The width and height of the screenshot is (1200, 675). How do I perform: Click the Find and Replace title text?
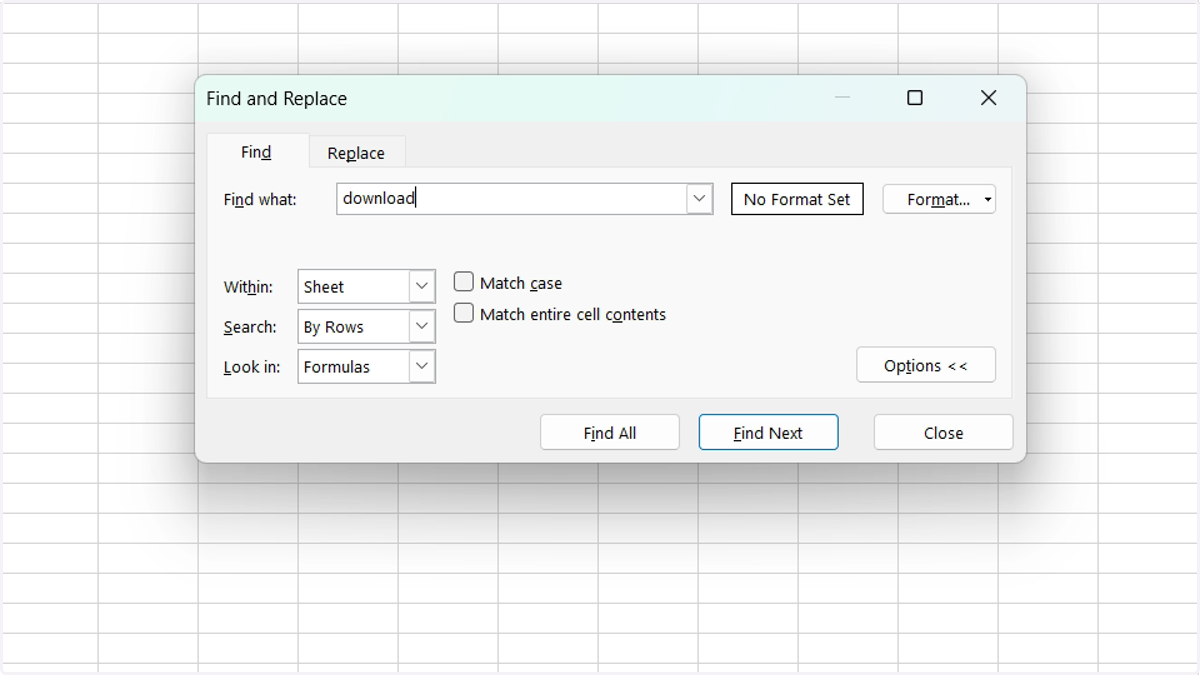[277, 99]
